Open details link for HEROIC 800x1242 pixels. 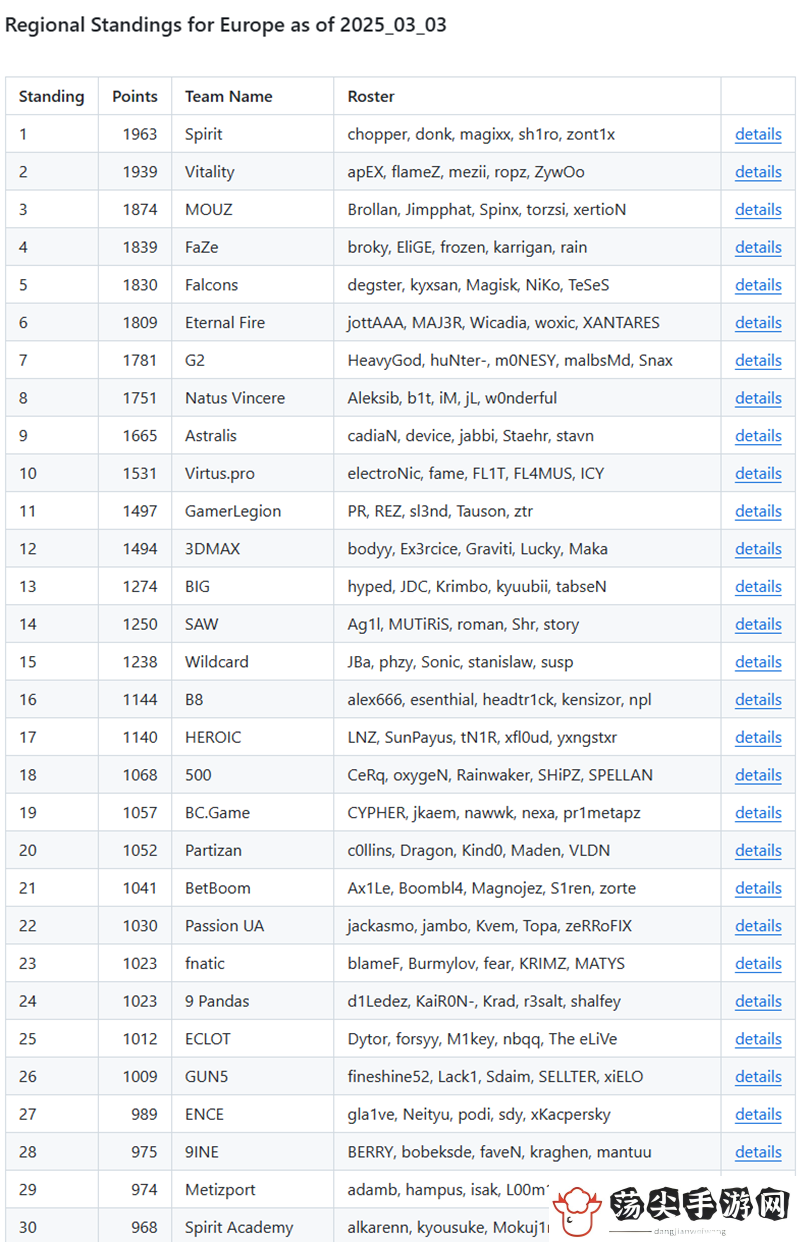point(758,737)
